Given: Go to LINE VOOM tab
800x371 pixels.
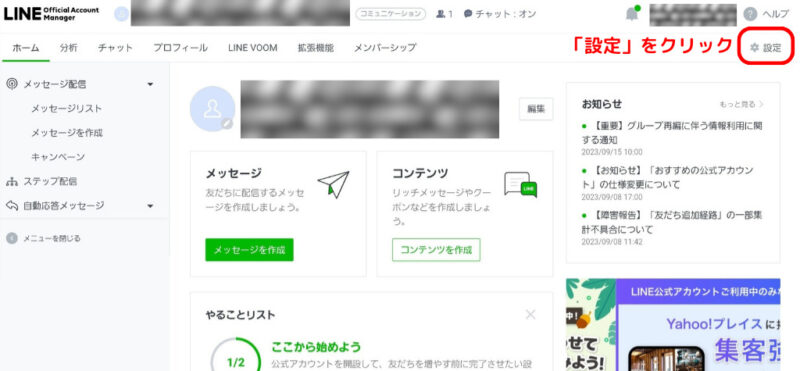Looking at the screenshot, I should 253,48.
